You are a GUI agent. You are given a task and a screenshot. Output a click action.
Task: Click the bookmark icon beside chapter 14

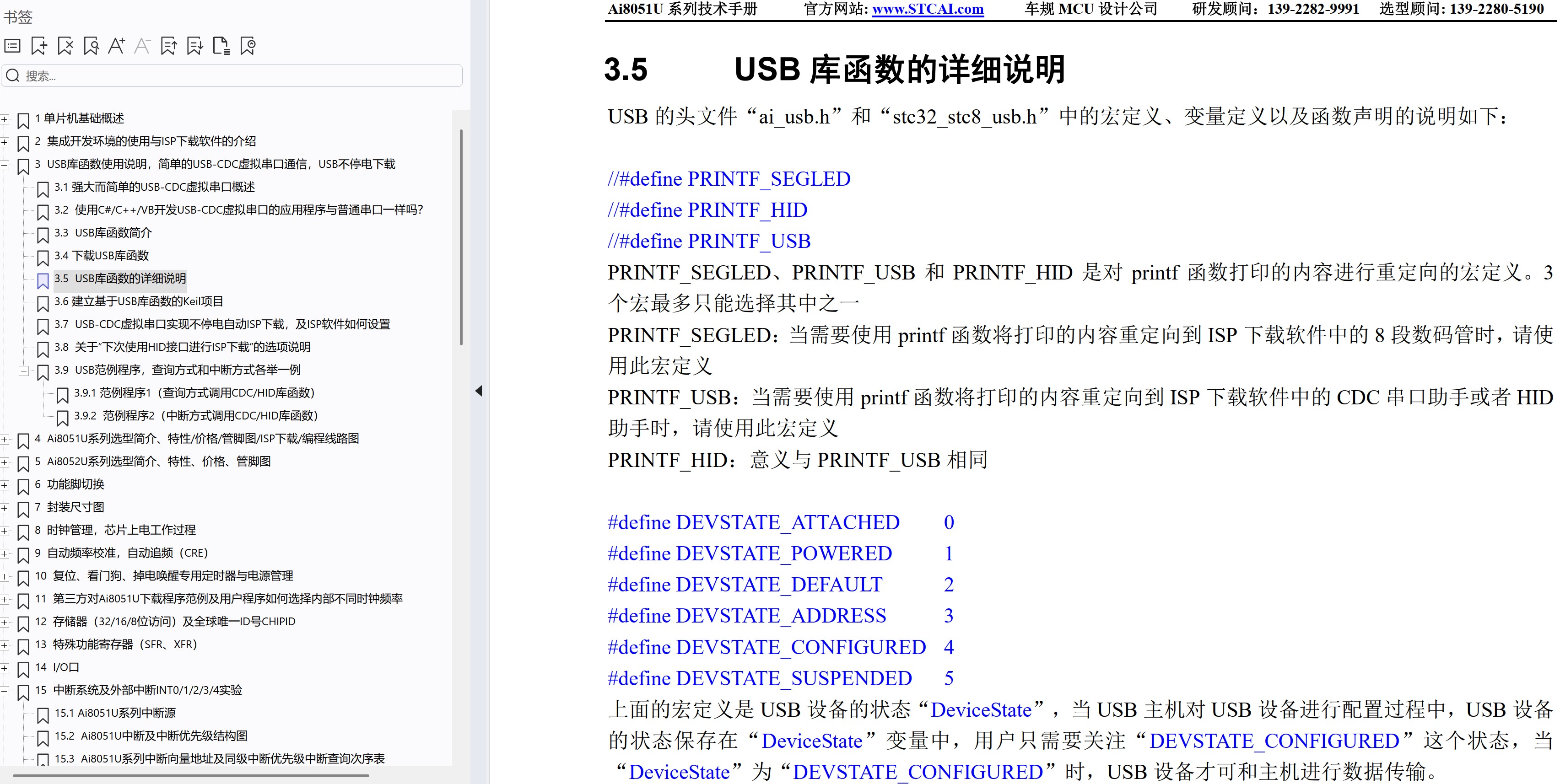click(x=23, y=670)
